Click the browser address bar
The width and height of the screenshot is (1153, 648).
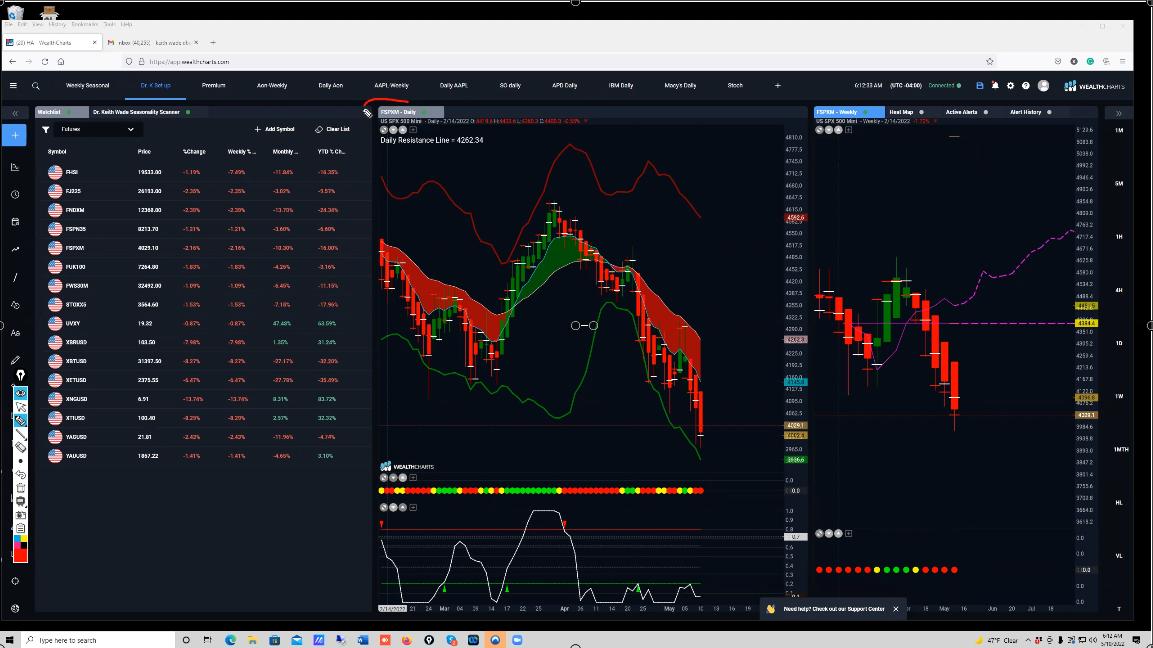click(559, 62)
